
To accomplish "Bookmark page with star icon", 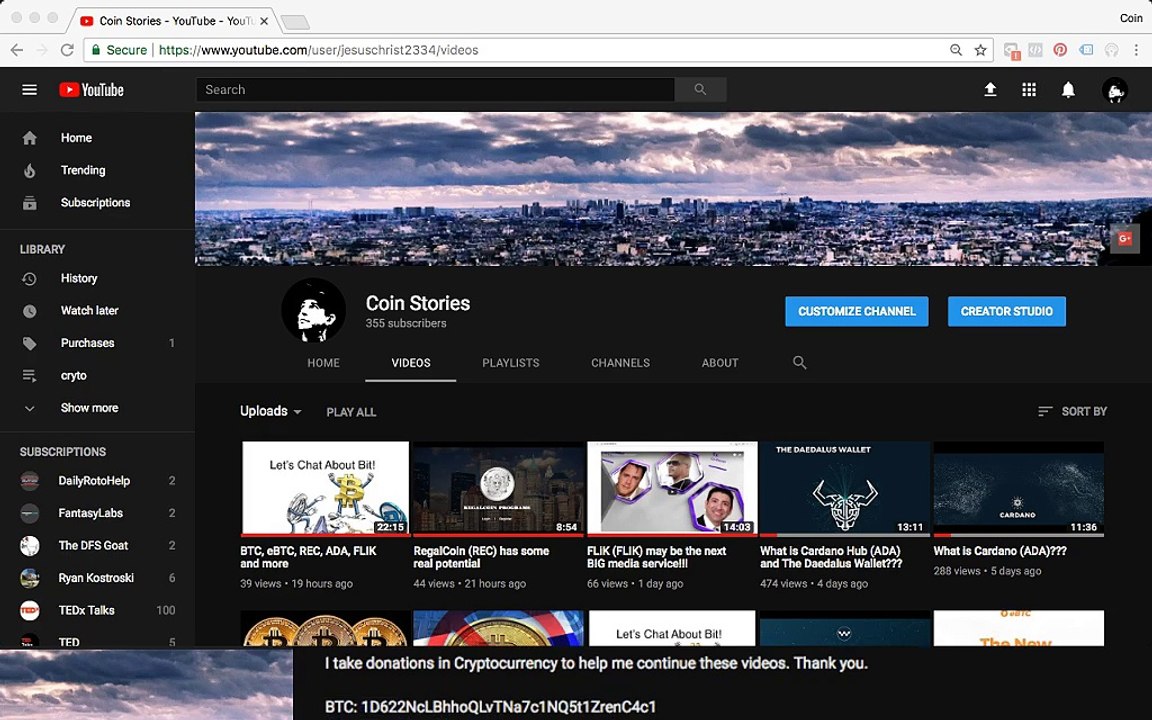I will point(980,50).
